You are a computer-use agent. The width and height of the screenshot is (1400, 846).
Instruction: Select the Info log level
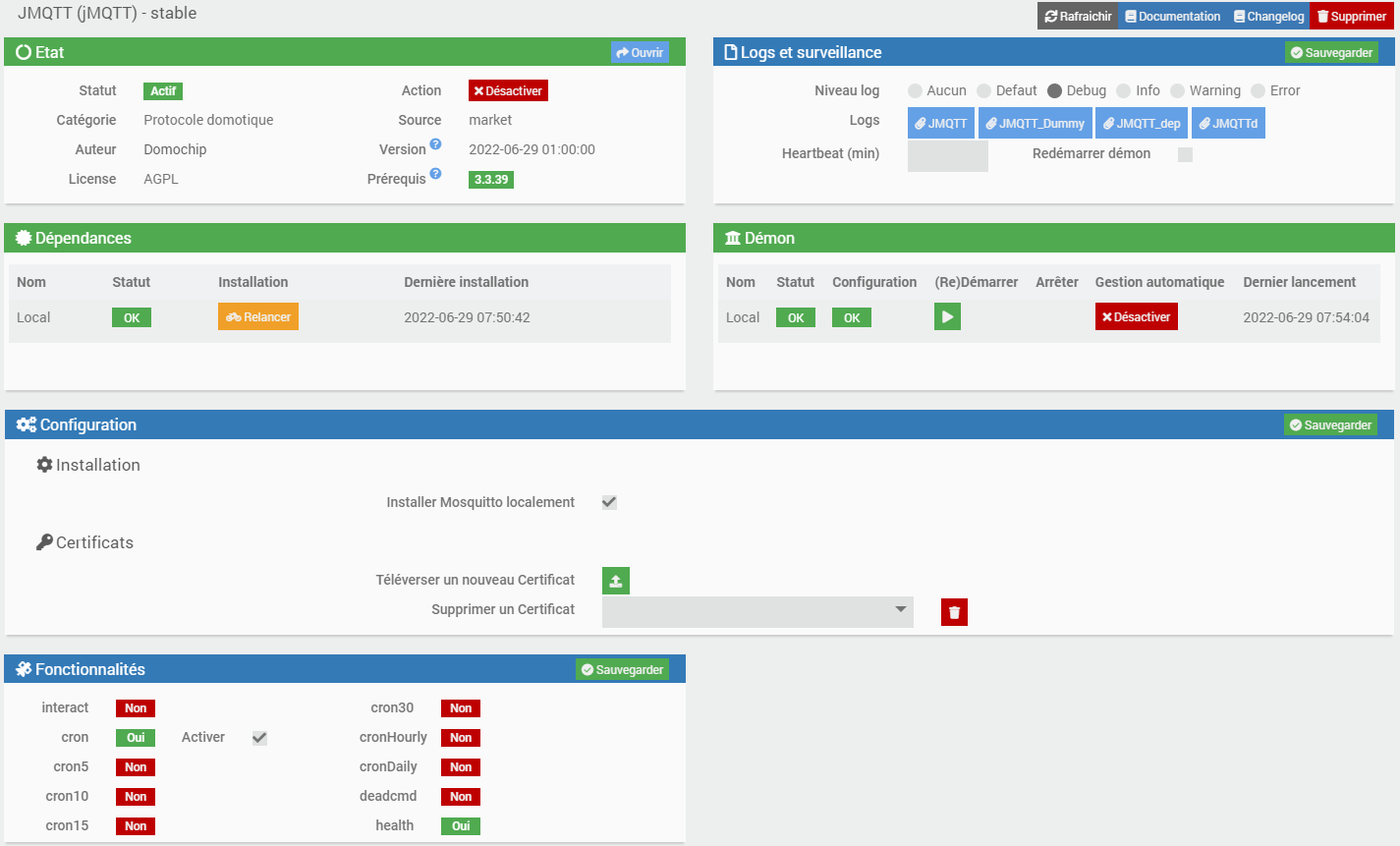click(x=1123, y=90)
